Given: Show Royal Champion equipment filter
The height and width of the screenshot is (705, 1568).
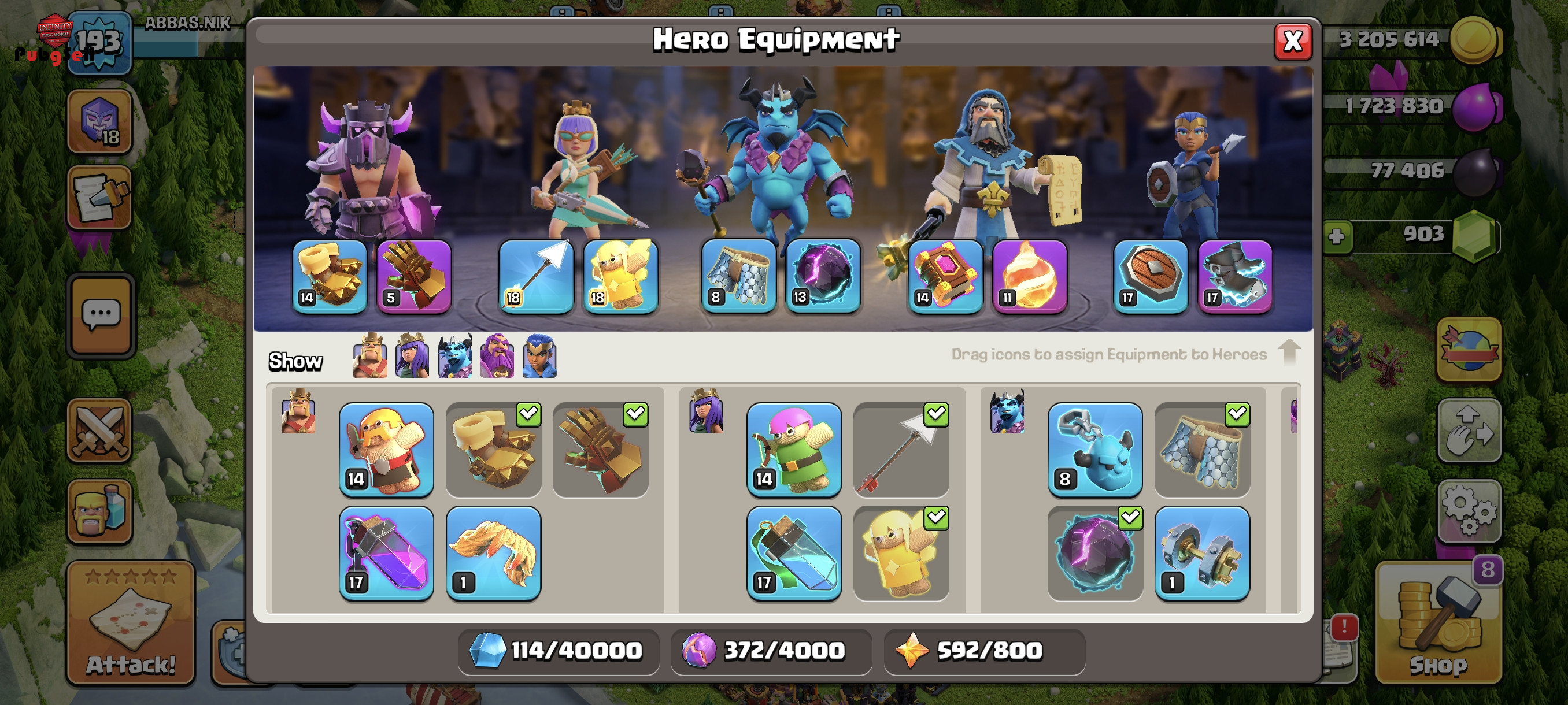Looking at the screenshot, I should 539,356.
